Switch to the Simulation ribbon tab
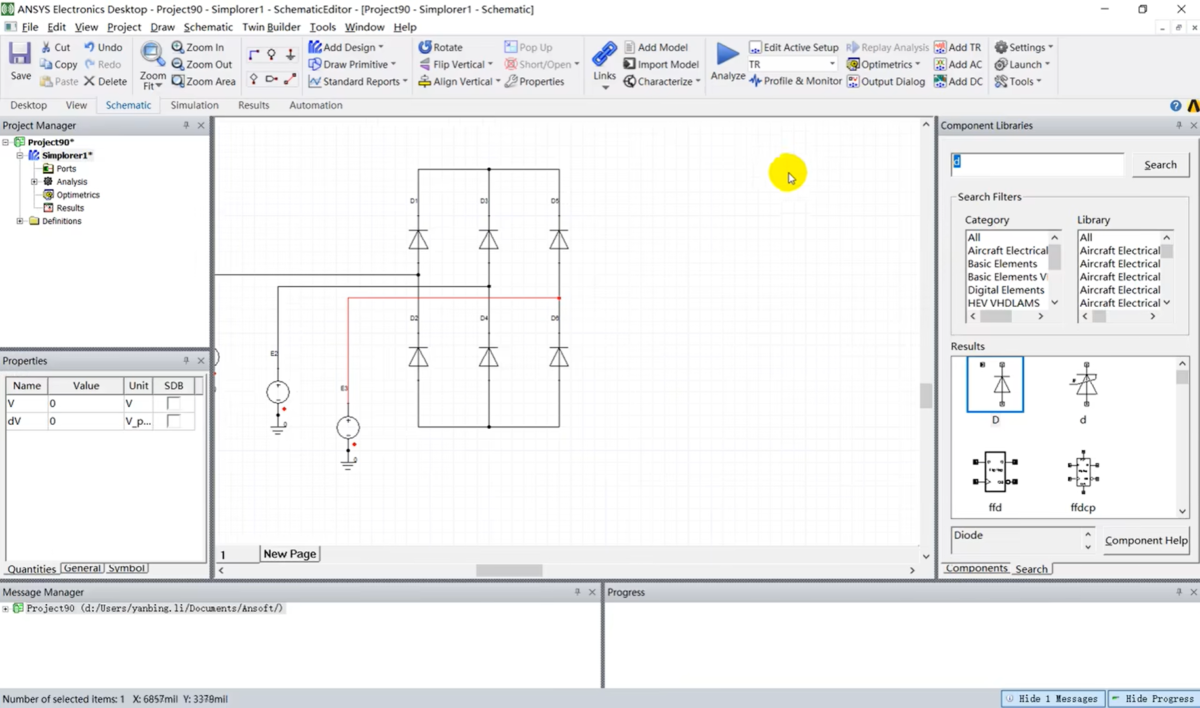Screen dimensions: 1200x708 [194, 105]
